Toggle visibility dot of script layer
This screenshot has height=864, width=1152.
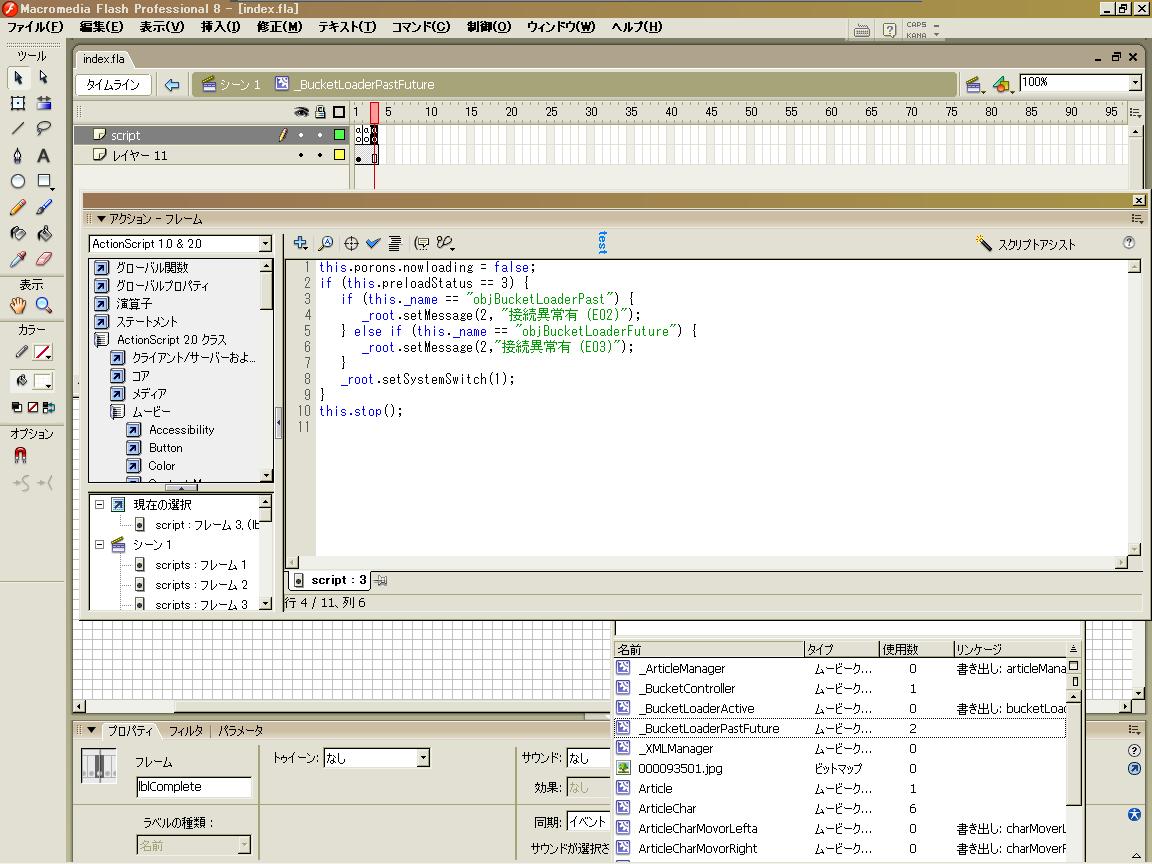301,135
